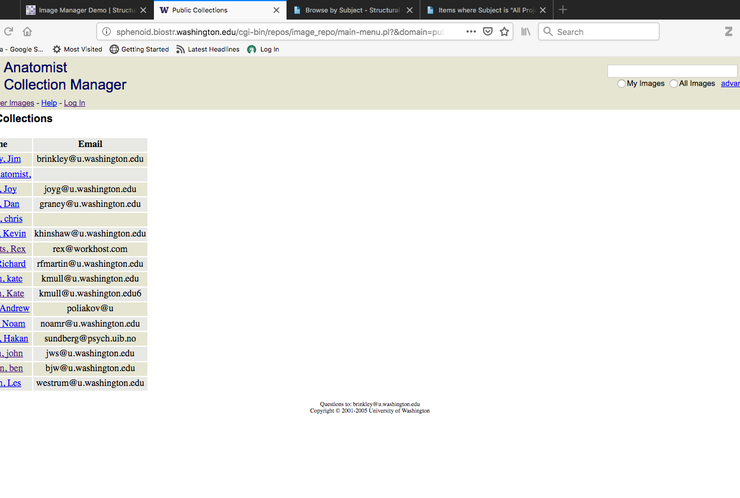The image size is (740, 498).
Task: Follow the Log In page link
Action: (75, 103)
